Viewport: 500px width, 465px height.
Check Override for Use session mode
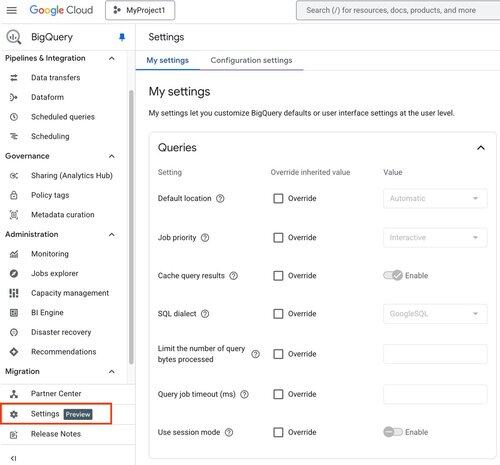pos(278,432)
